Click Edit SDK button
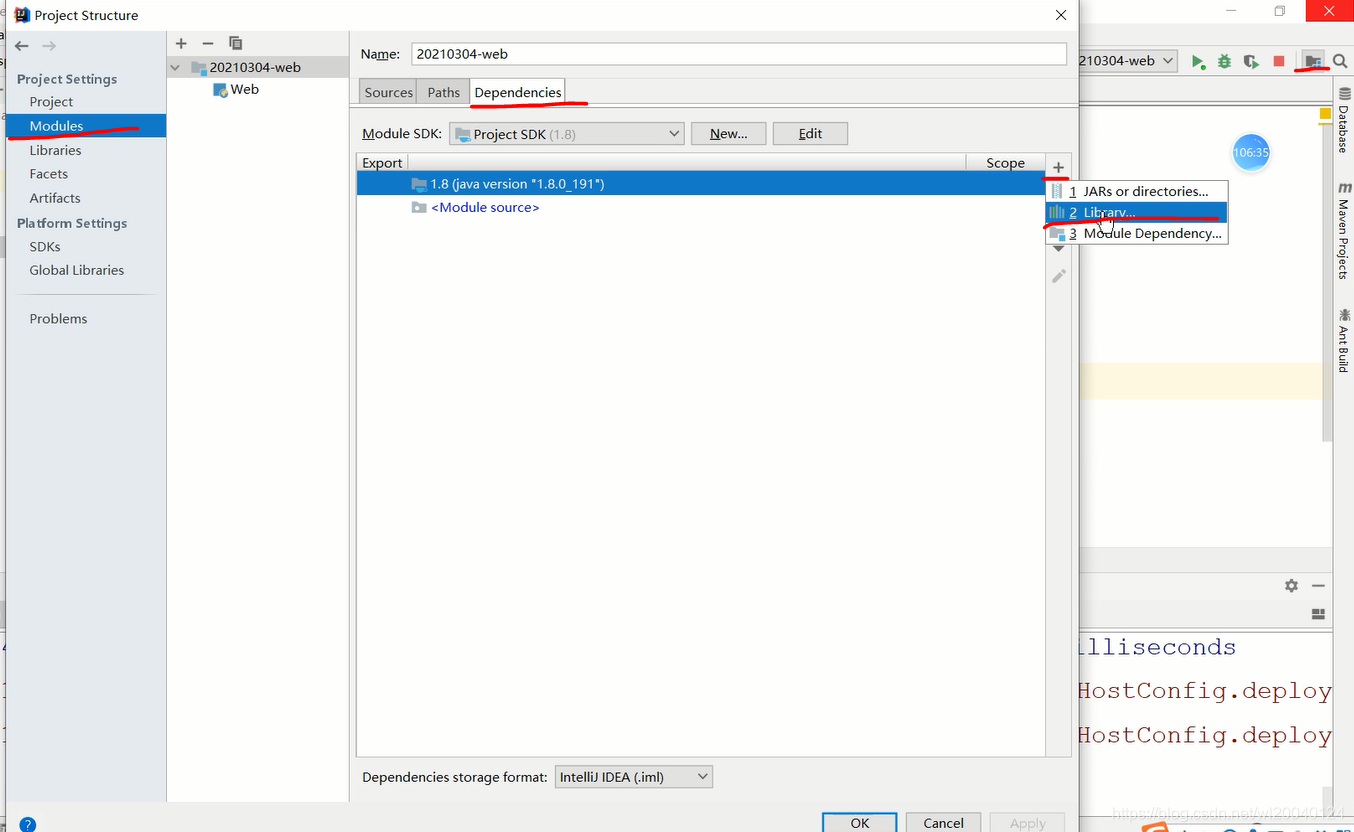The width and height of the screenshot is (1354, 832). coord(810,134)
